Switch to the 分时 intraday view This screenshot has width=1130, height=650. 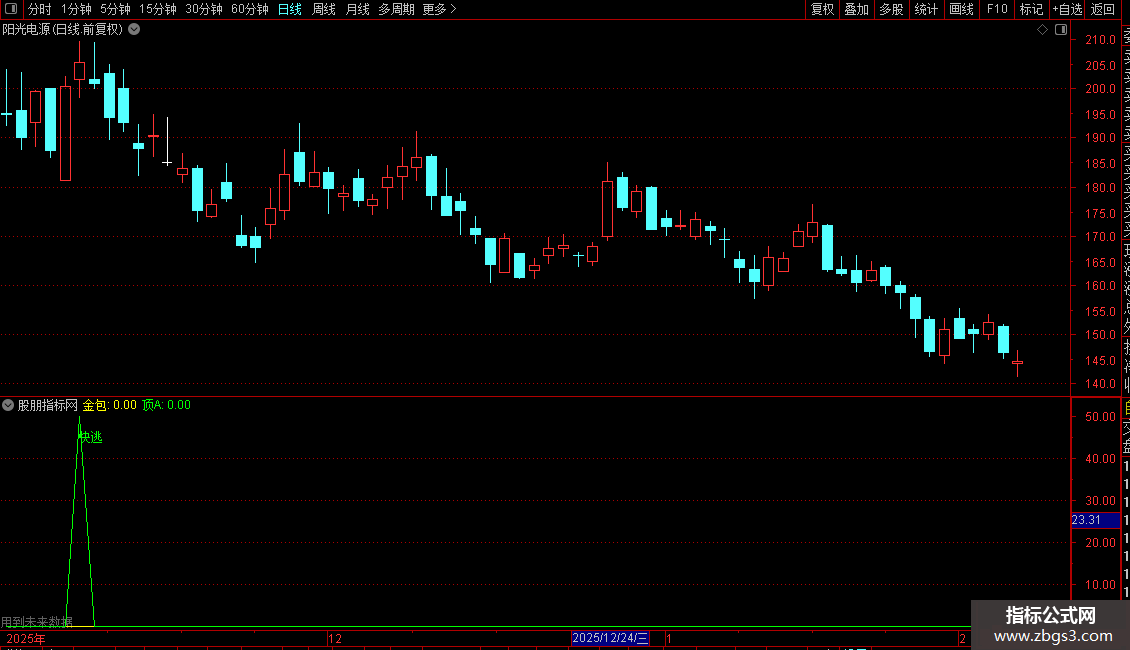click(40, 9)
